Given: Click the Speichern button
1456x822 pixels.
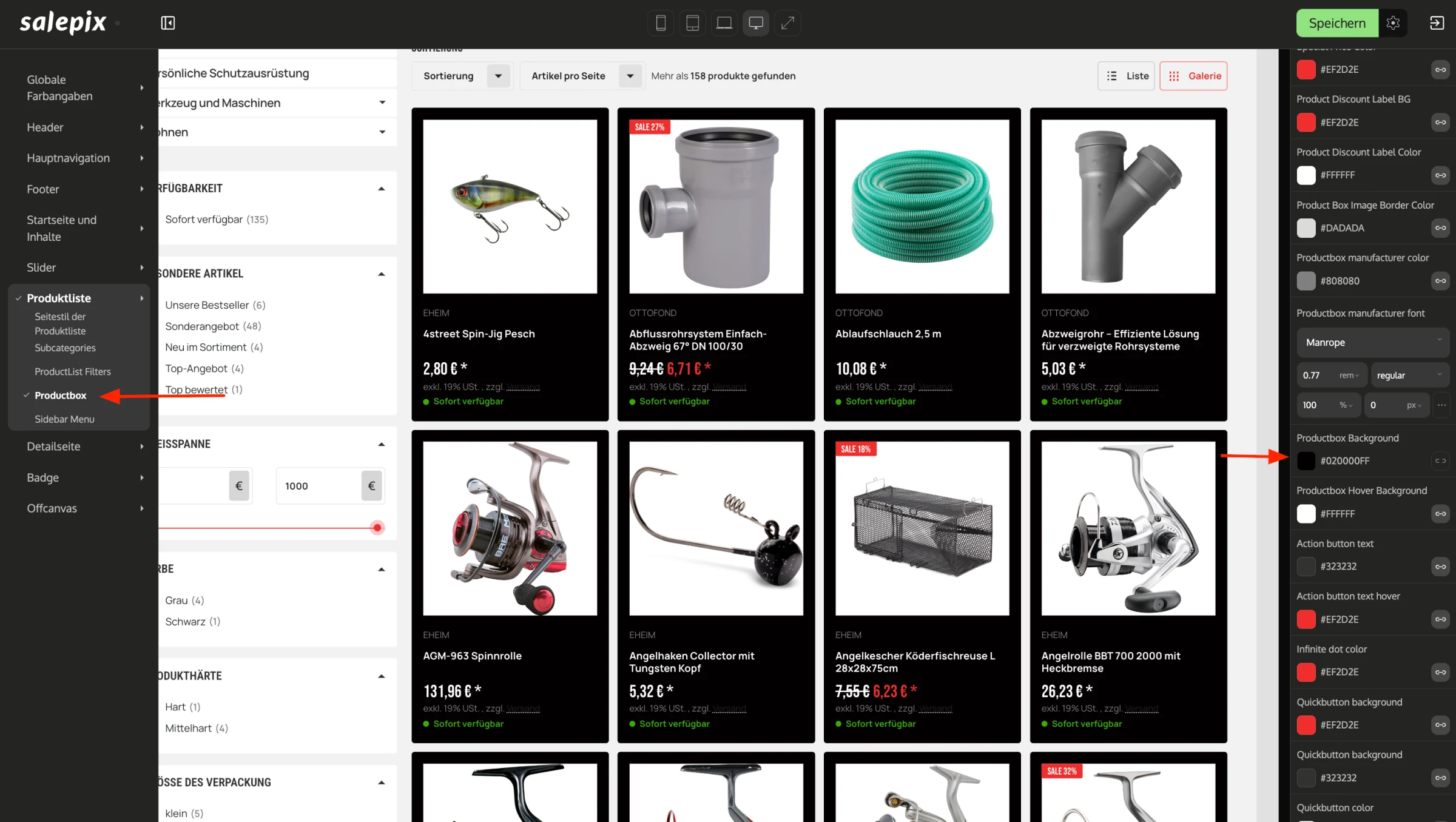Looking at the screenshot, I should click(x=1337, y=23).
